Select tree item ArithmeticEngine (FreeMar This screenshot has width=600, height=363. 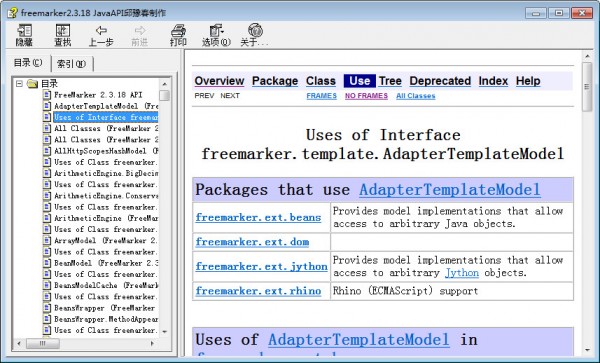(106, 218)
